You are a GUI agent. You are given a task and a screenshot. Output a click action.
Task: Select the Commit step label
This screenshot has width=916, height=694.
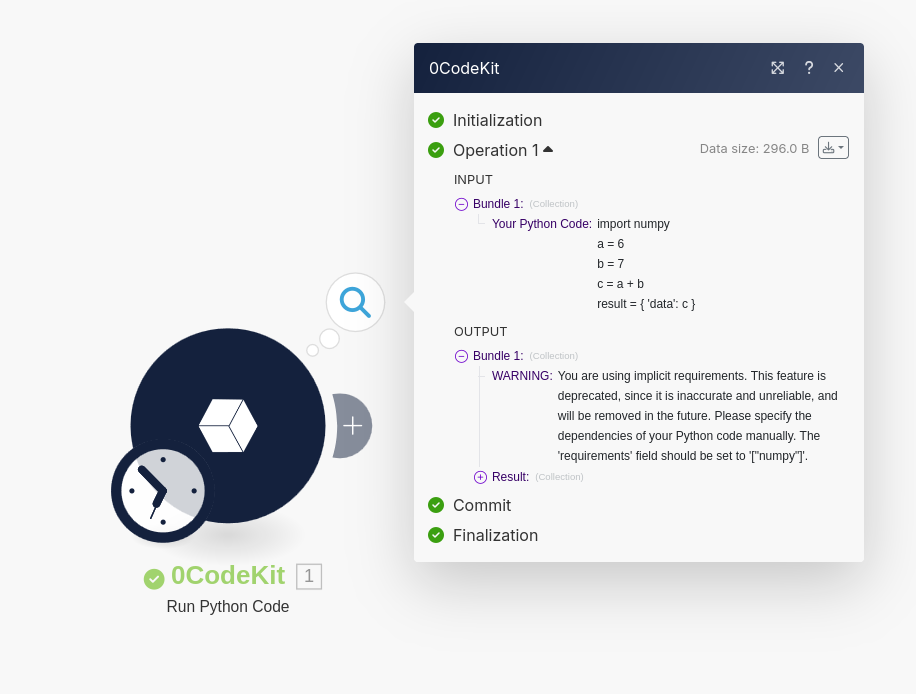click(x=482, y=505)
